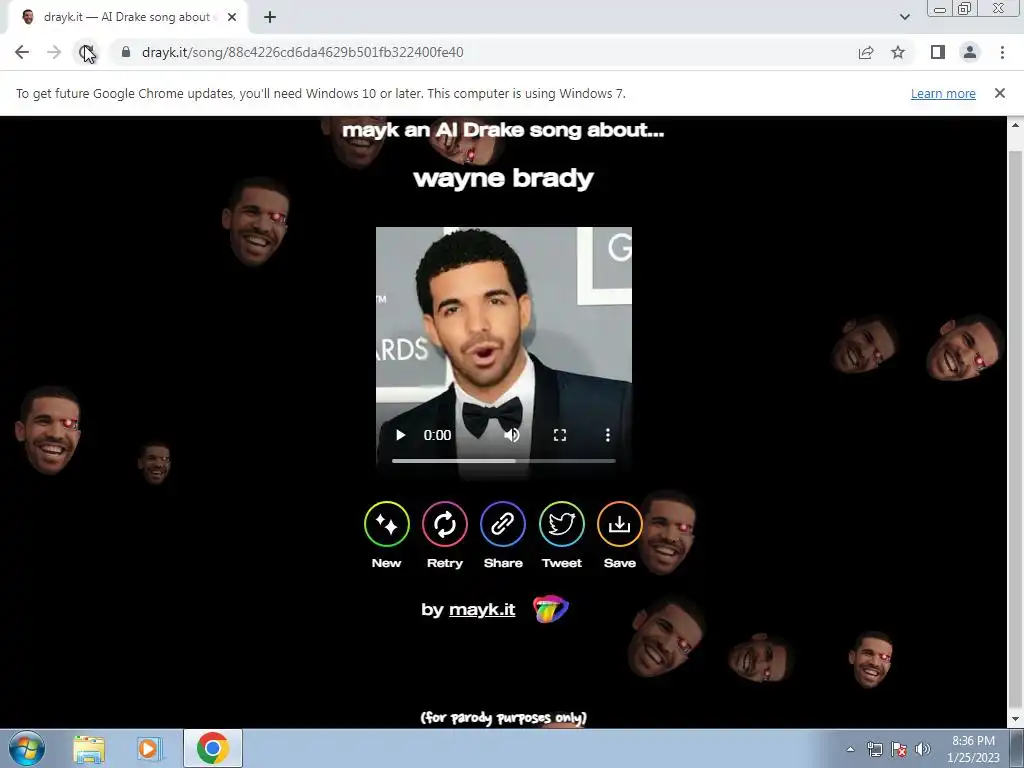
Task: Click the New song sparkle icon
Action: point(387,524)
